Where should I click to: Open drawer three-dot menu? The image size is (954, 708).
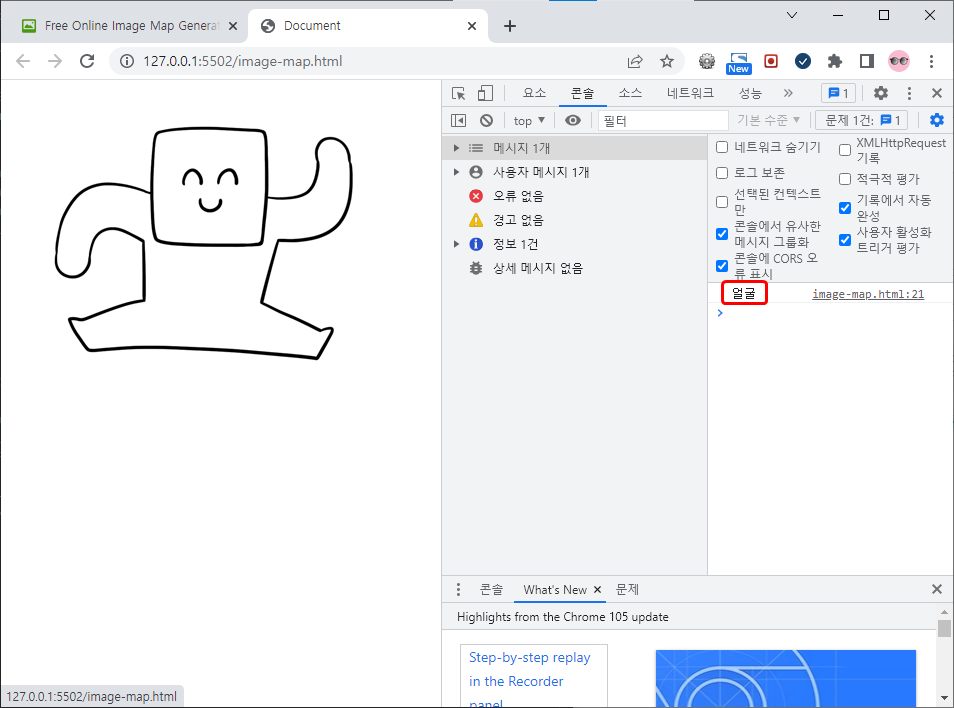(x=458, y=589)
